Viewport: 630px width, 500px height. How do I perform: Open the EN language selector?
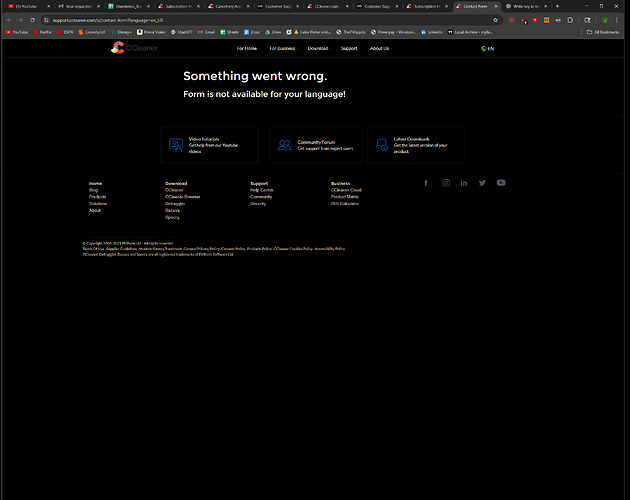click(x=487, y=48)
